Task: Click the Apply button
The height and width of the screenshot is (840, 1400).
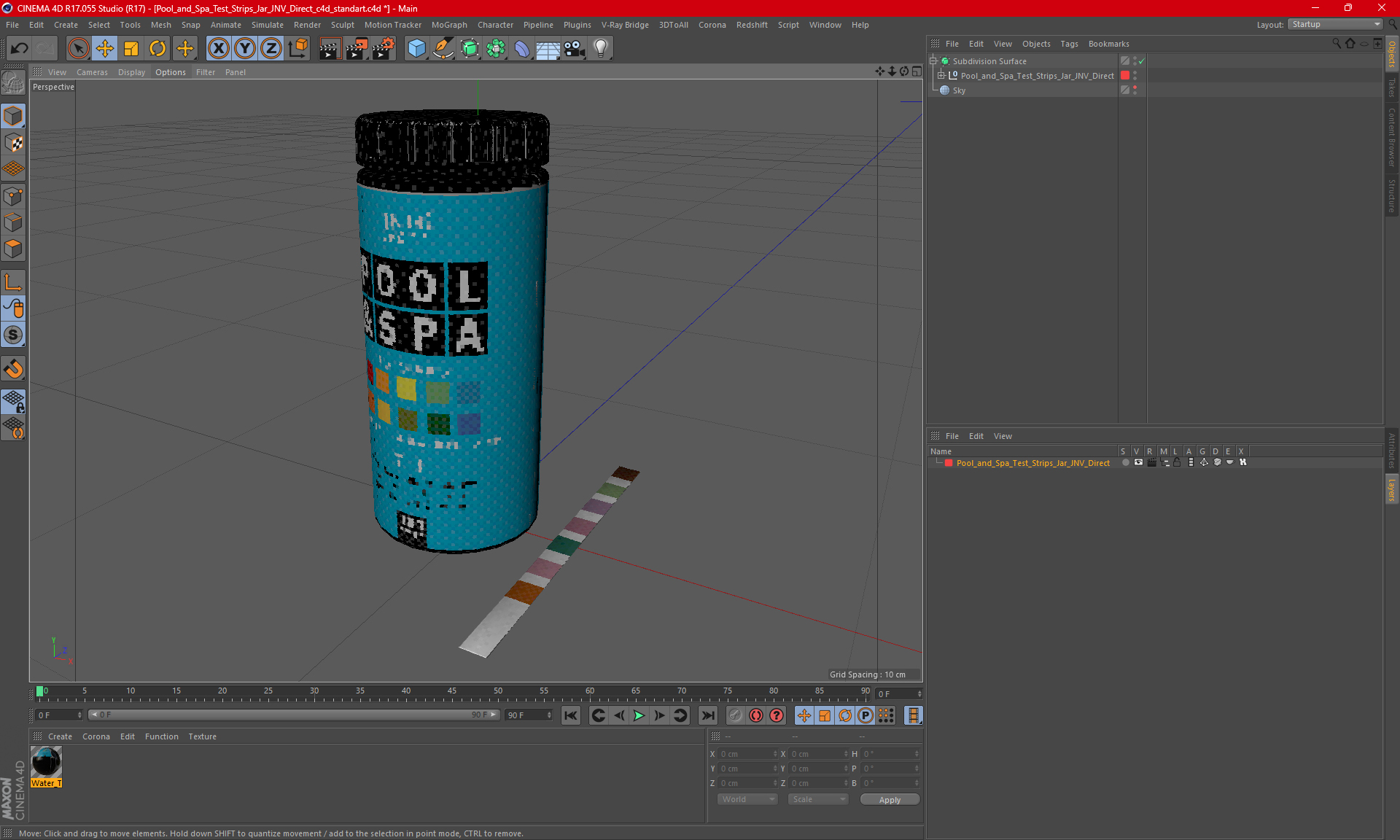Action: point(890,800)
